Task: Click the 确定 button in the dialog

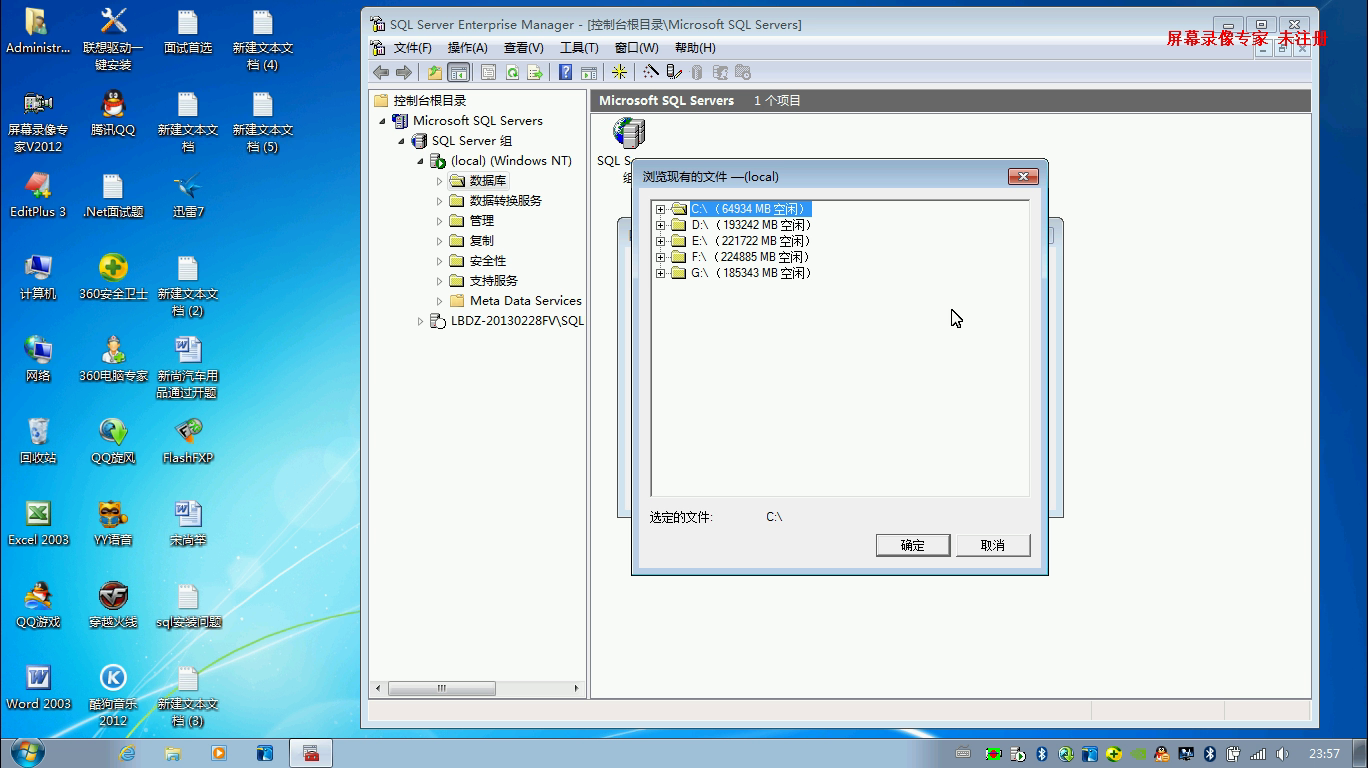Action: pos(912,545)
